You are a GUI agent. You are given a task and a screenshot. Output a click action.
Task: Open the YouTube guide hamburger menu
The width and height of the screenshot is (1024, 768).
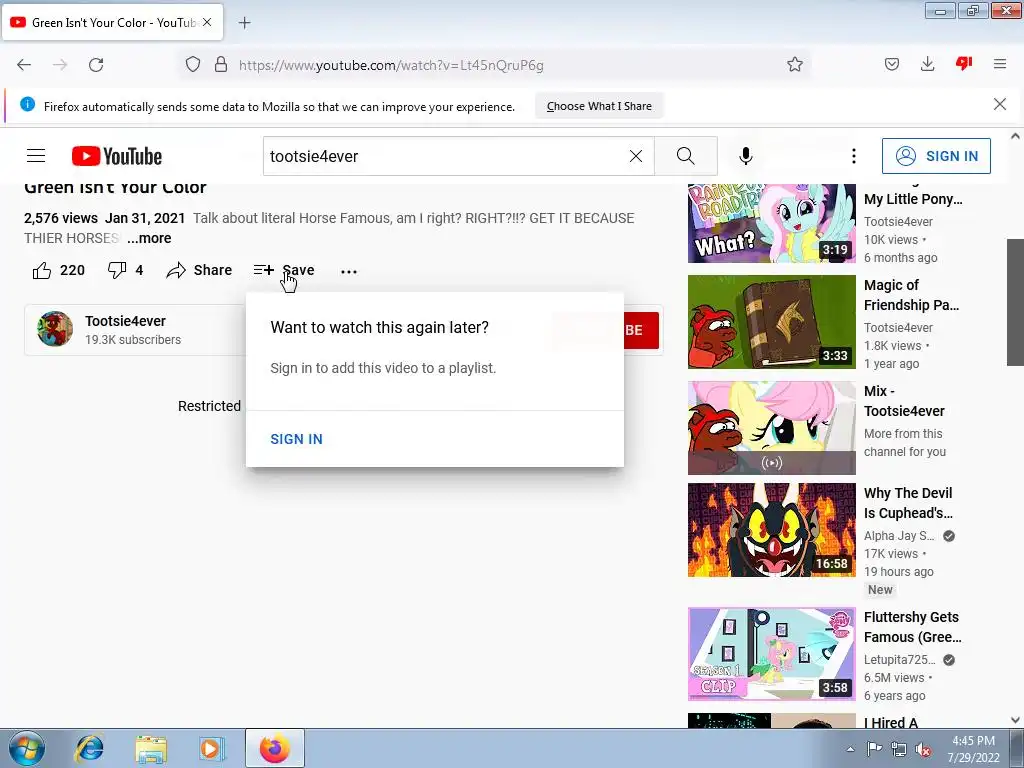click(36, 156)
